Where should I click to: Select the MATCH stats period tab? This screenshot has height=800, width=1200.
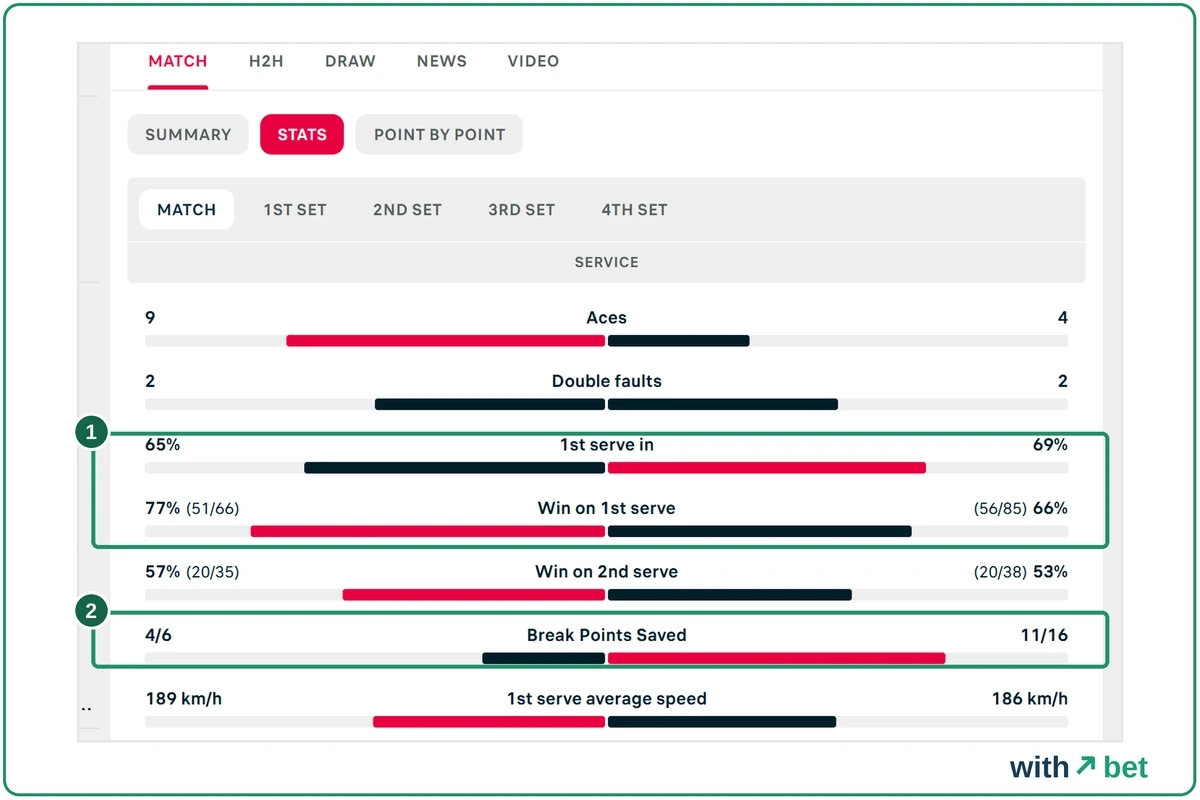tap(186, 210)
